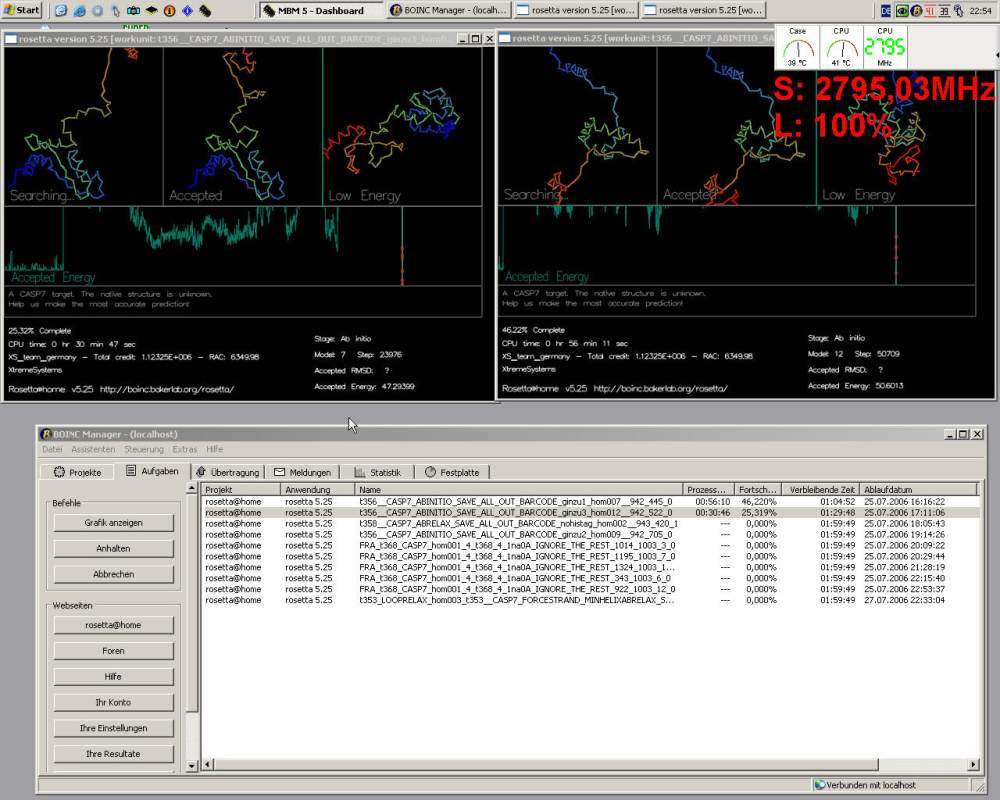Launch the black chip MBM quick launch icon
The height and width of the screenshot is (800, 1000).
(x=205, y=10)
